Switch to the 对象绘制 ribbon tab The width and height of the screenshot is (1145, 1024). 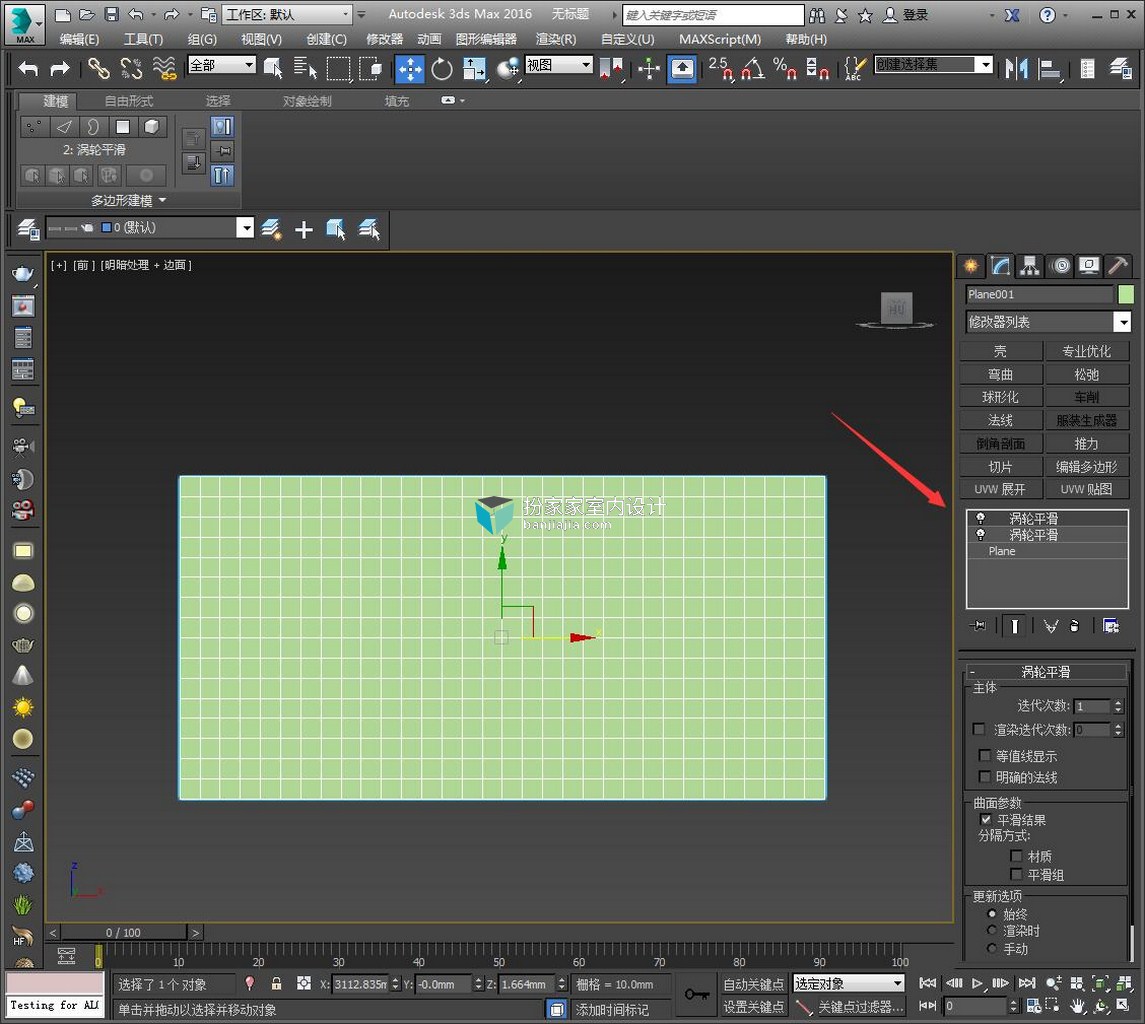[x=307, y=101]
